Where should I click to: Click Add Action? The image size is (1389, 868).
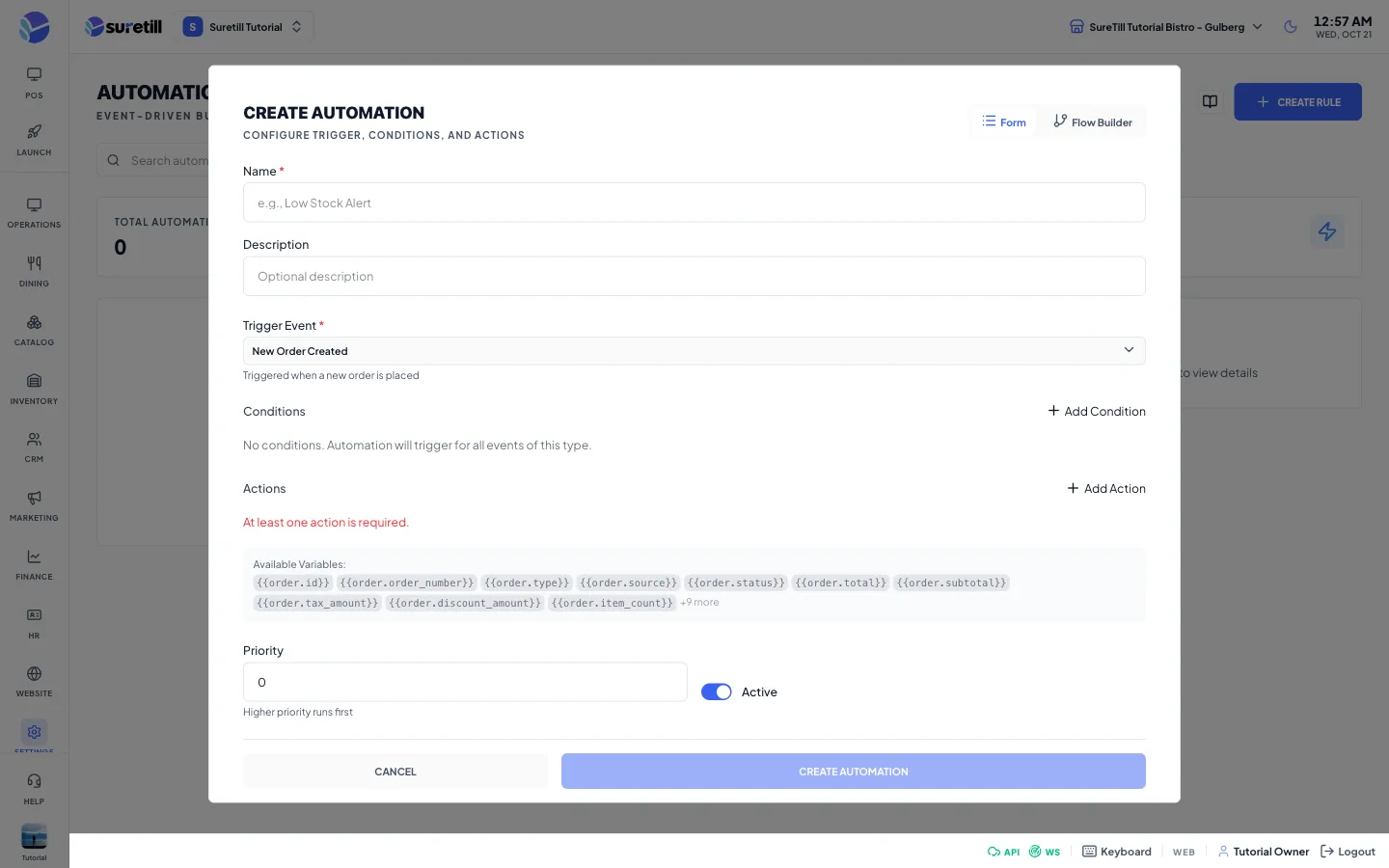pyautogui.click(x=1106, y=488)
